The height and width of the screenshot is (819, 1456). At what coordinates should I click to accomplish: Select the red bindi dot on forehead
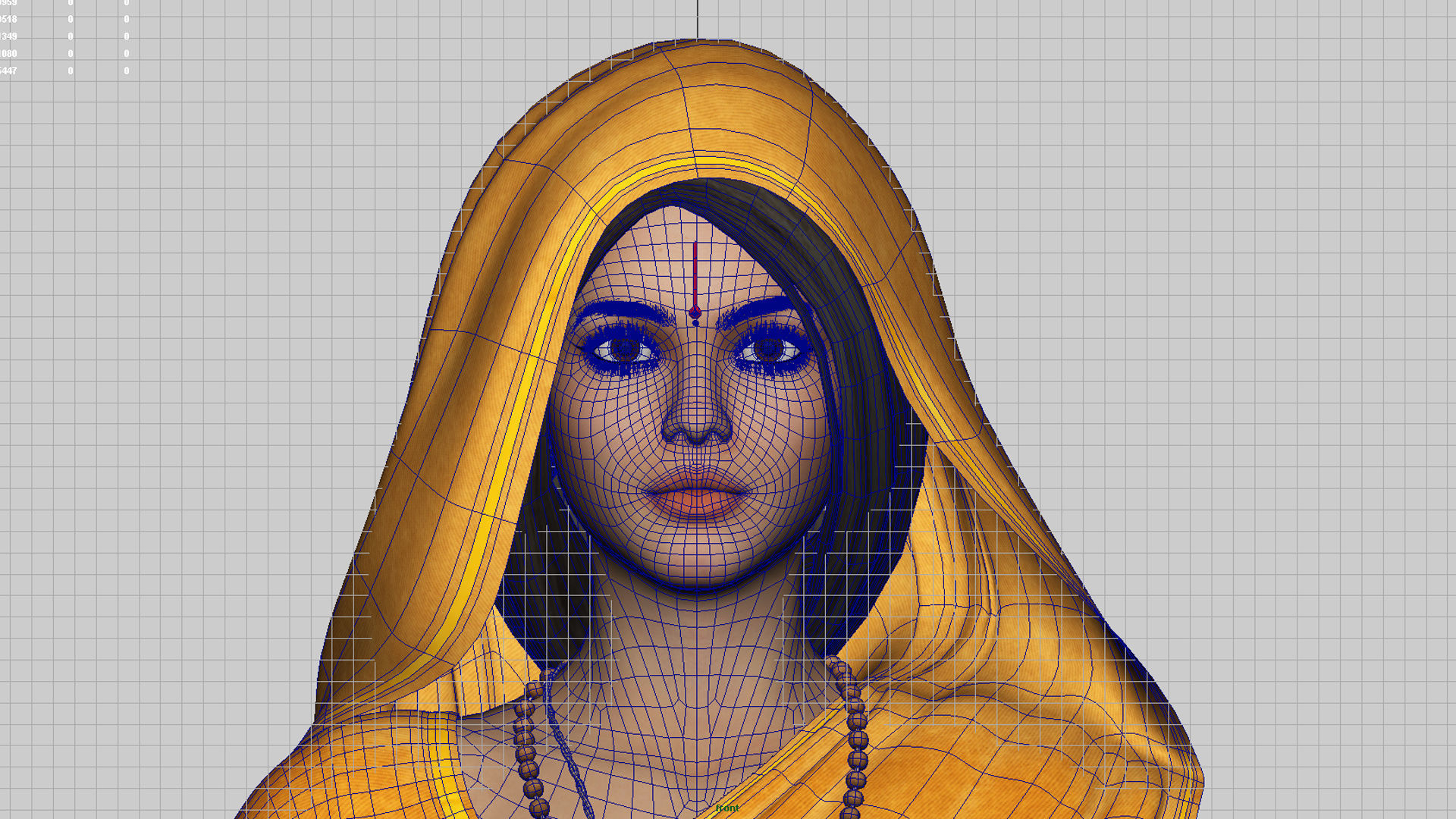tap(695, 312)
